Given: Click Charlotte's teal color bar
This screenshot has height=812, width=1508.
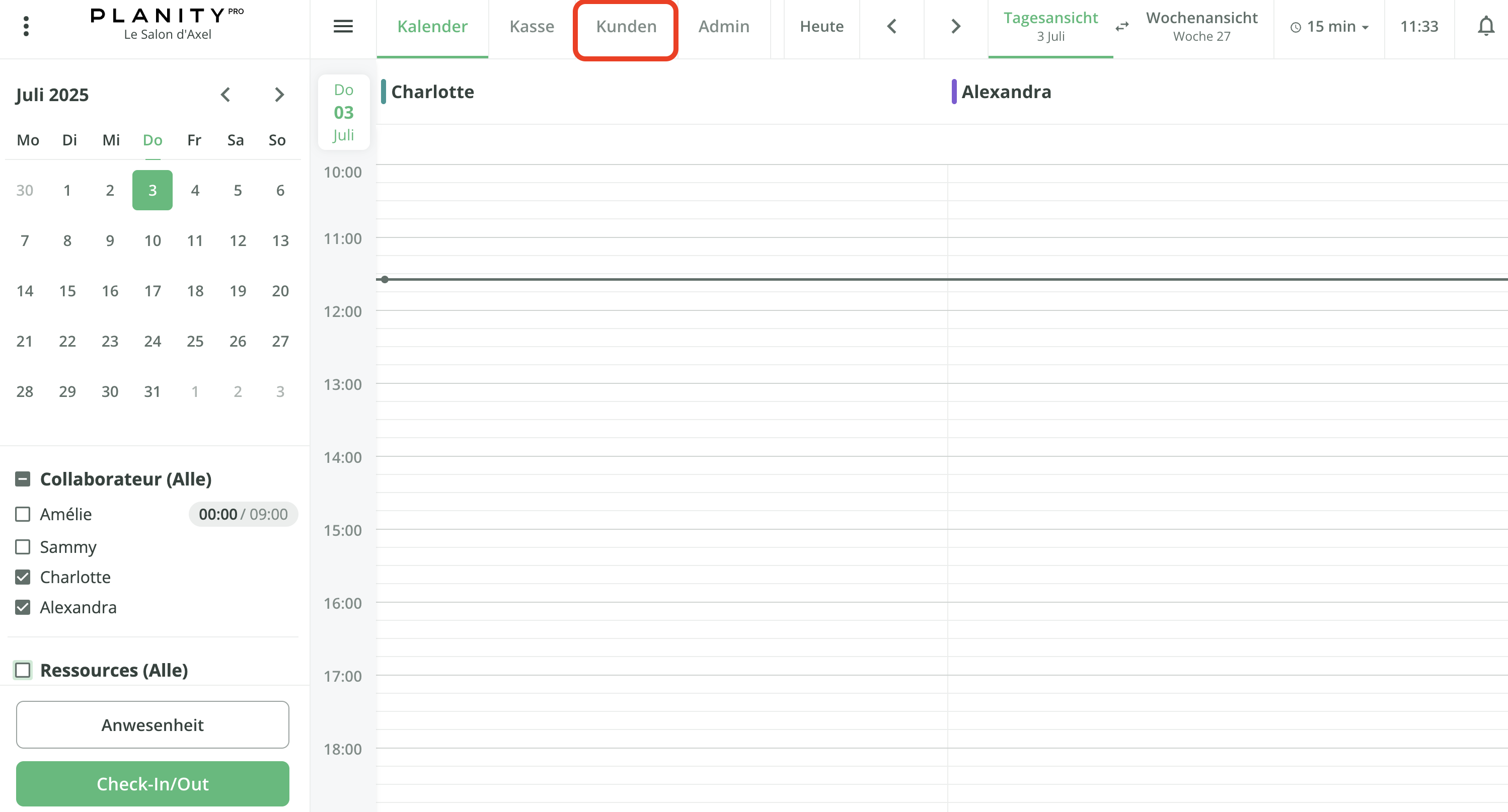Looking at the screenshot, I should [x=384, y=92].
